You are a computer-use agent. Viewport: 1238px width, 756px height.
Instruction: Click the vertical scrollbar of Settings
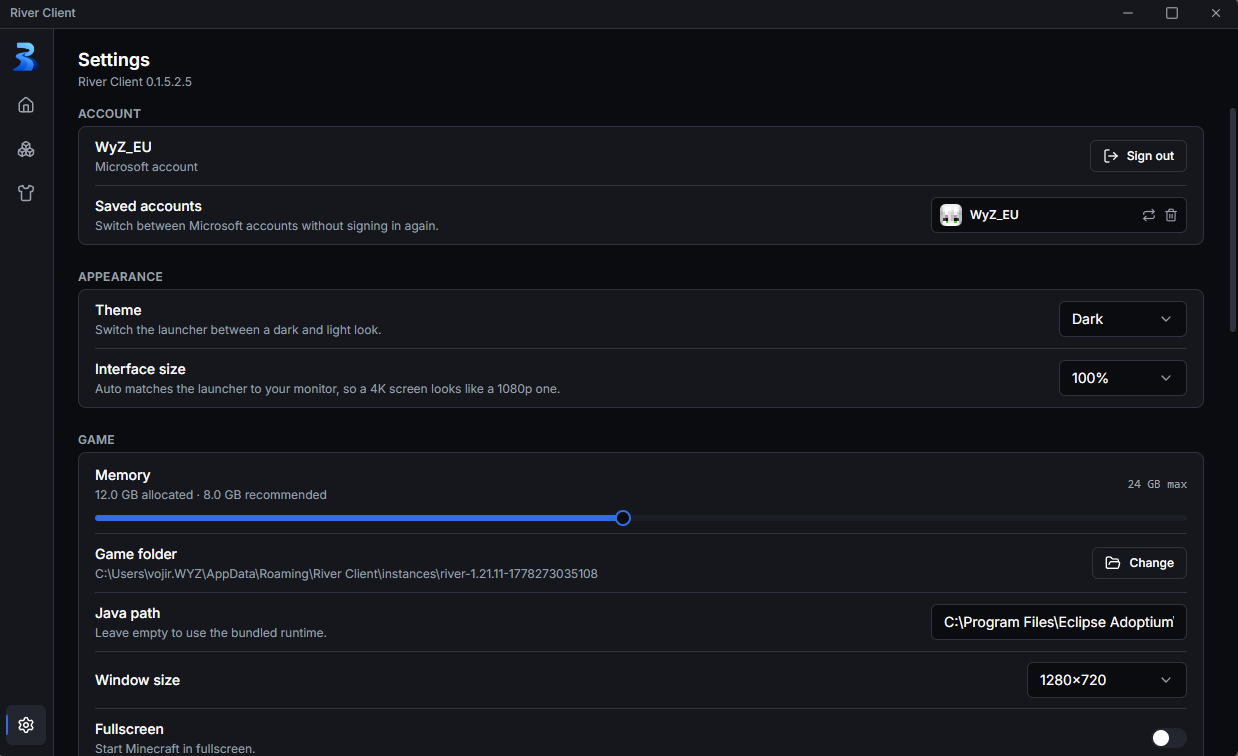click(1232, 220)
